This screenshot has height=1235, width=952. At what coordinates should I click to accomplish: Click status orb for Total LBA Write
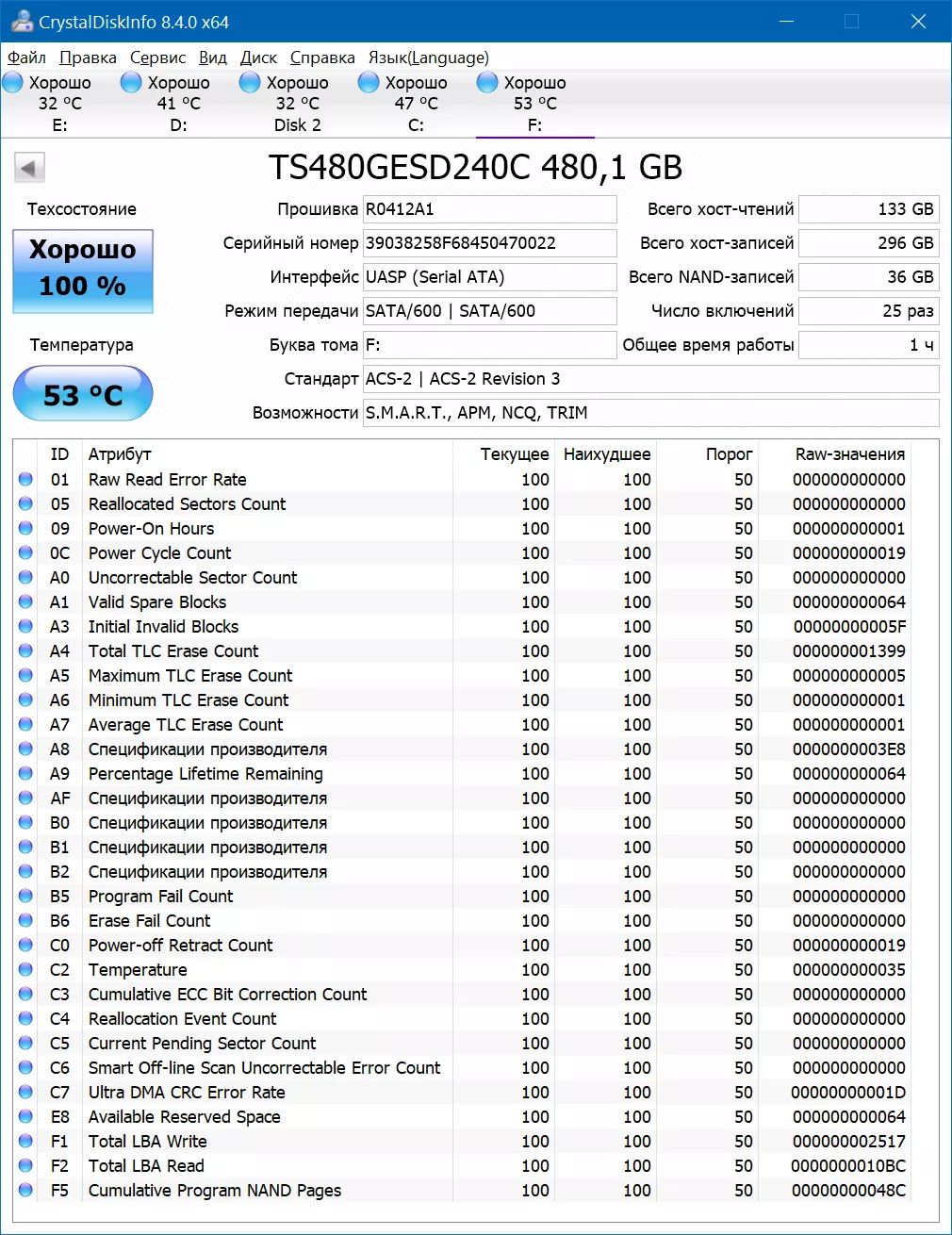tap(25, 1141)
